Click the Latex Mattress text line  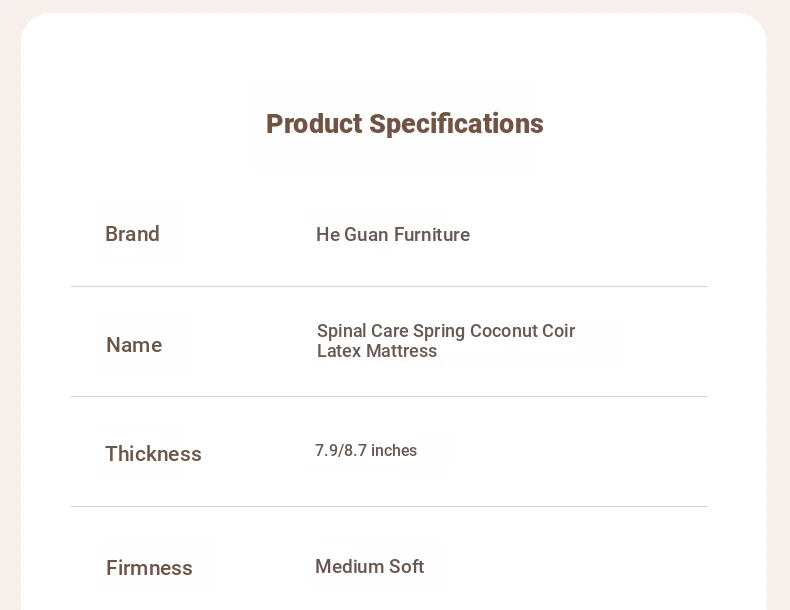(x=377, y=351)
